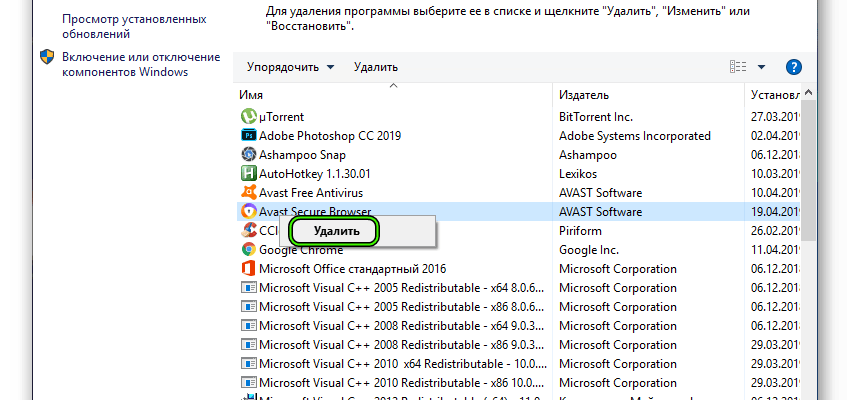Sort by the Издатель column header

click(584, 95)
